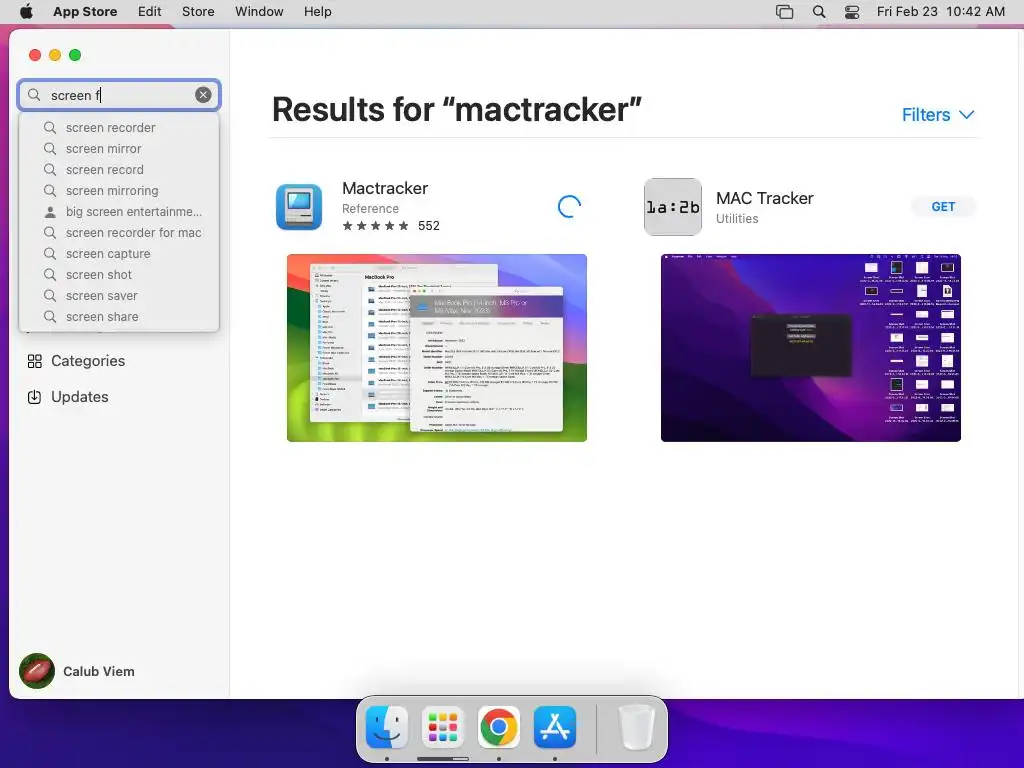Image resolution: width=1024 pixels, height=768 pixels.
Task: Launch Google Chrome from the Dock
Action: click(499, 727)
